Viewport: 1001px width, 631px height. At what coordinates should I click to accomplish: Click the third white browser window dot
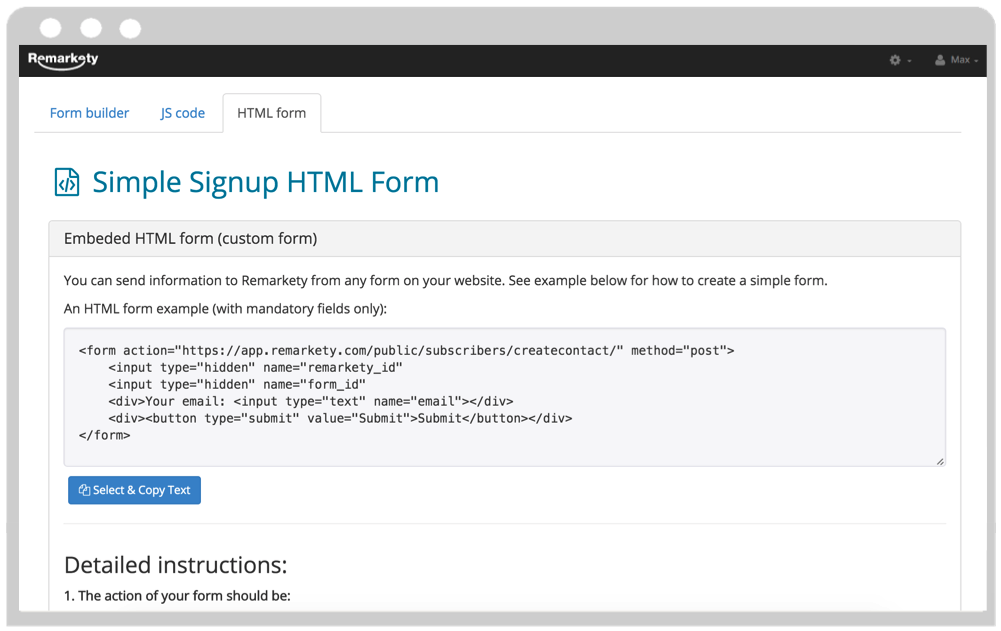[x=130, y=28]
